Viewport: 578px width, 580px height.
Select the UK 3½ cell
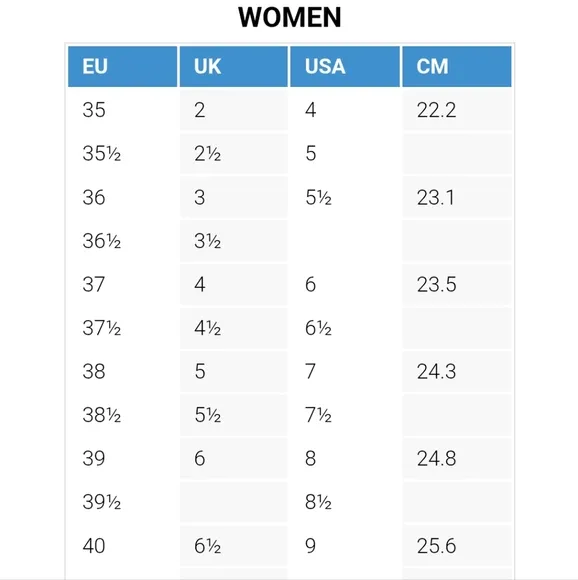(x=234, y=241)
